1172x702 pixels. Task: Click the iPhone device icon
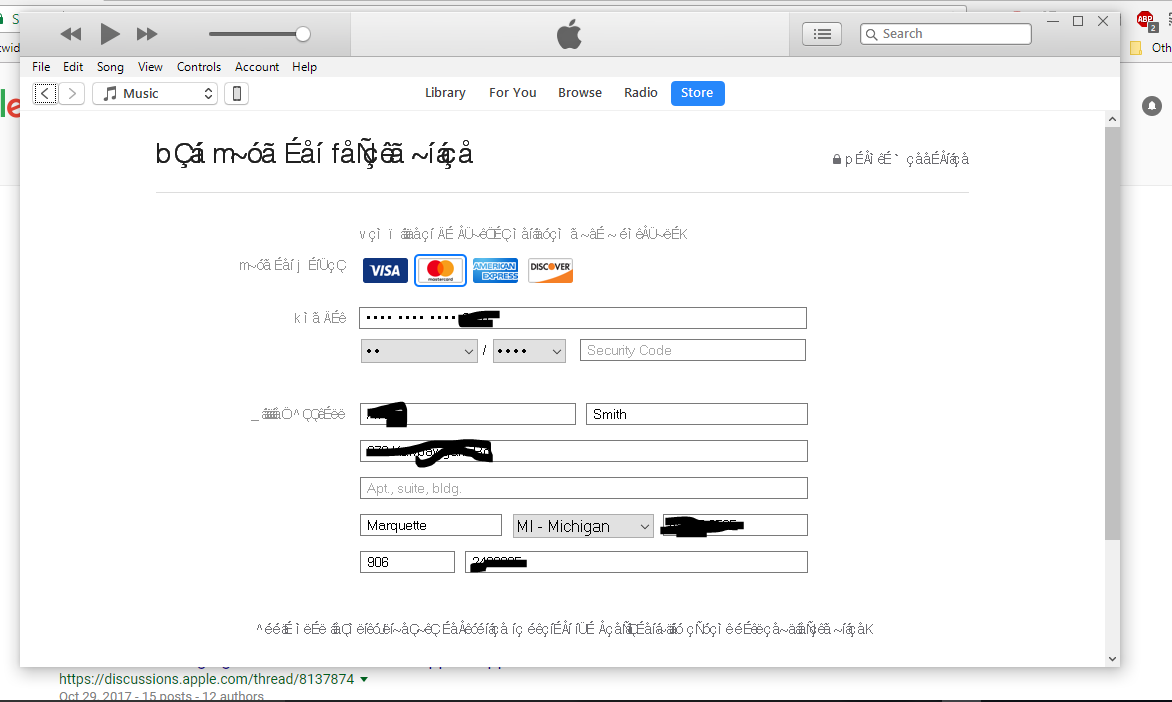click(237, 93)
